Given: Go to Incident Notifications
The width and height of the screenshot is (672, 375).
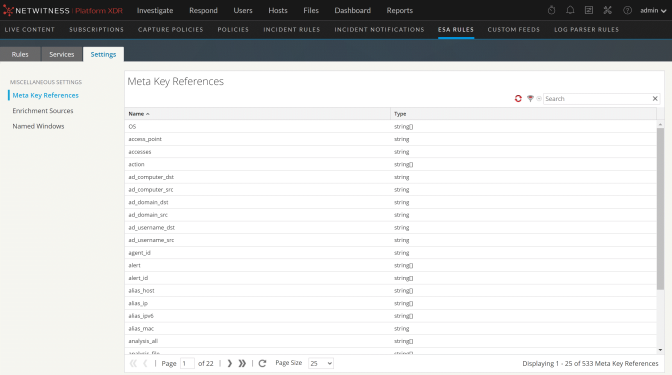Looking at the screenshot, I should coord(379,30).
